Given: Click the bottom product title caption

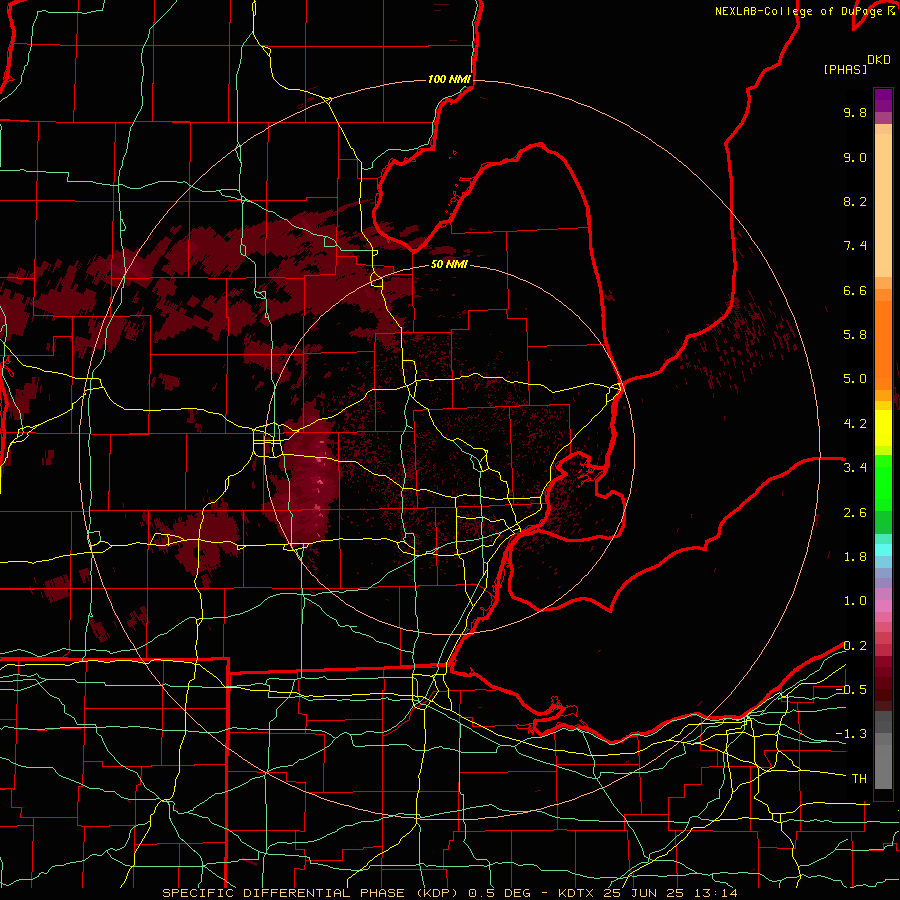Looking at the screenshot, I should click(449, 893).
